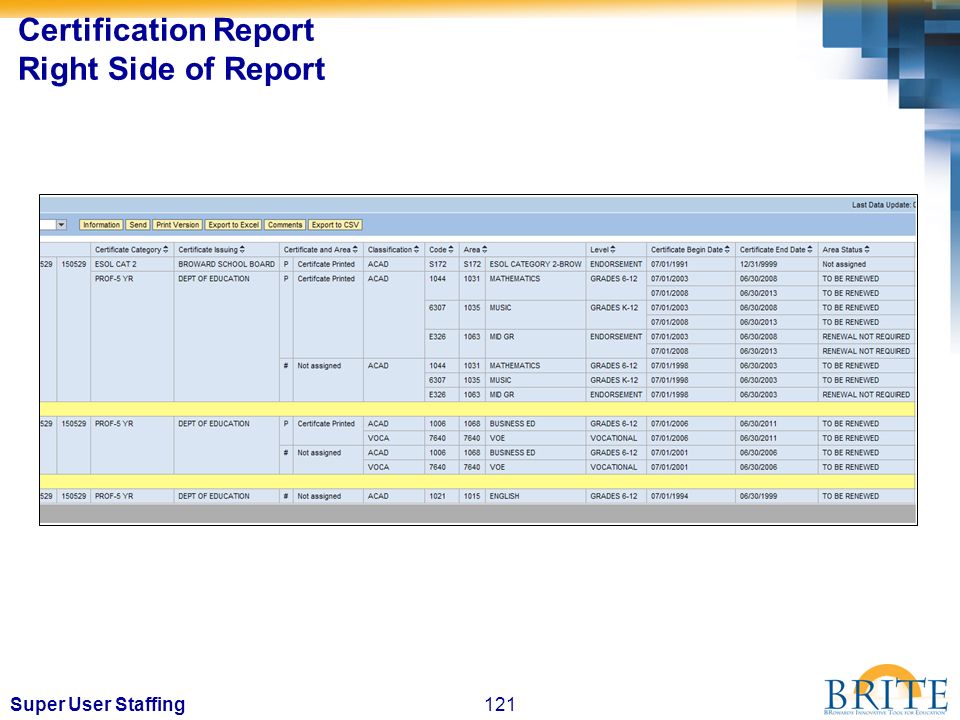Click VOCATIONAL level with 07/01/2006 begin date
The image size is (960, 720).
pyautogui.click(x=616, y=438)
